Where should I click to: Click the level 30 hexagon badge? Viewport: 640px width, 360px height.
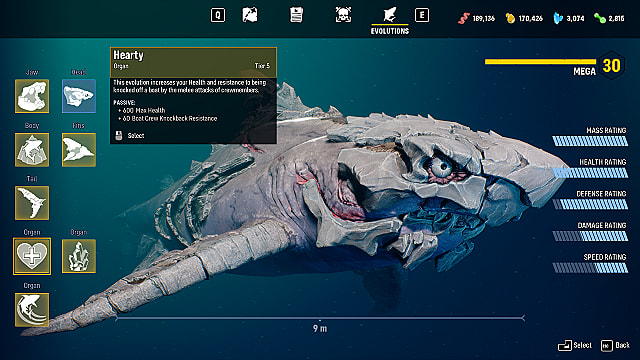(611, 65)
